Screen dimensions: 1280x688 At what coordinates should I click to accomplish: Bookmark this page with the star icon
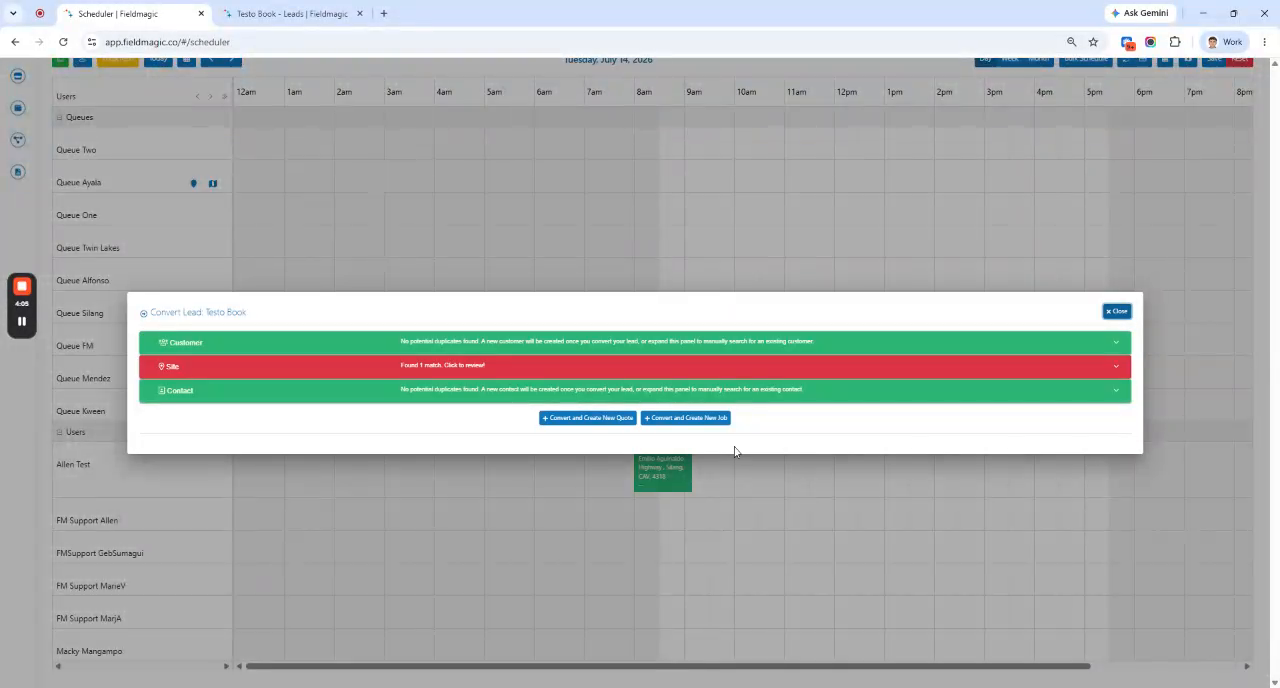[1093, 42]
